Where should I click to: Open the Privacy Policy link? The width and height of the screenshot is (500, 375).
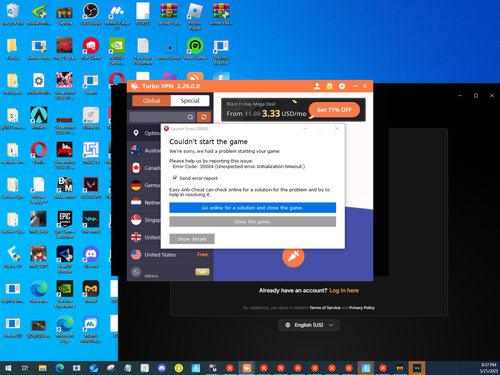[x=362, y=308]
